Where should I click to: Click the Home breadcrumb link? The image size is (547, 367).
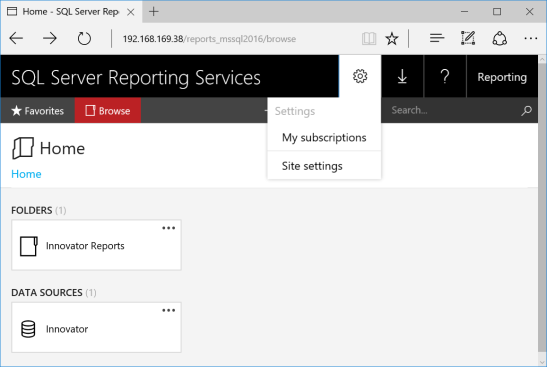click(26, 174)
